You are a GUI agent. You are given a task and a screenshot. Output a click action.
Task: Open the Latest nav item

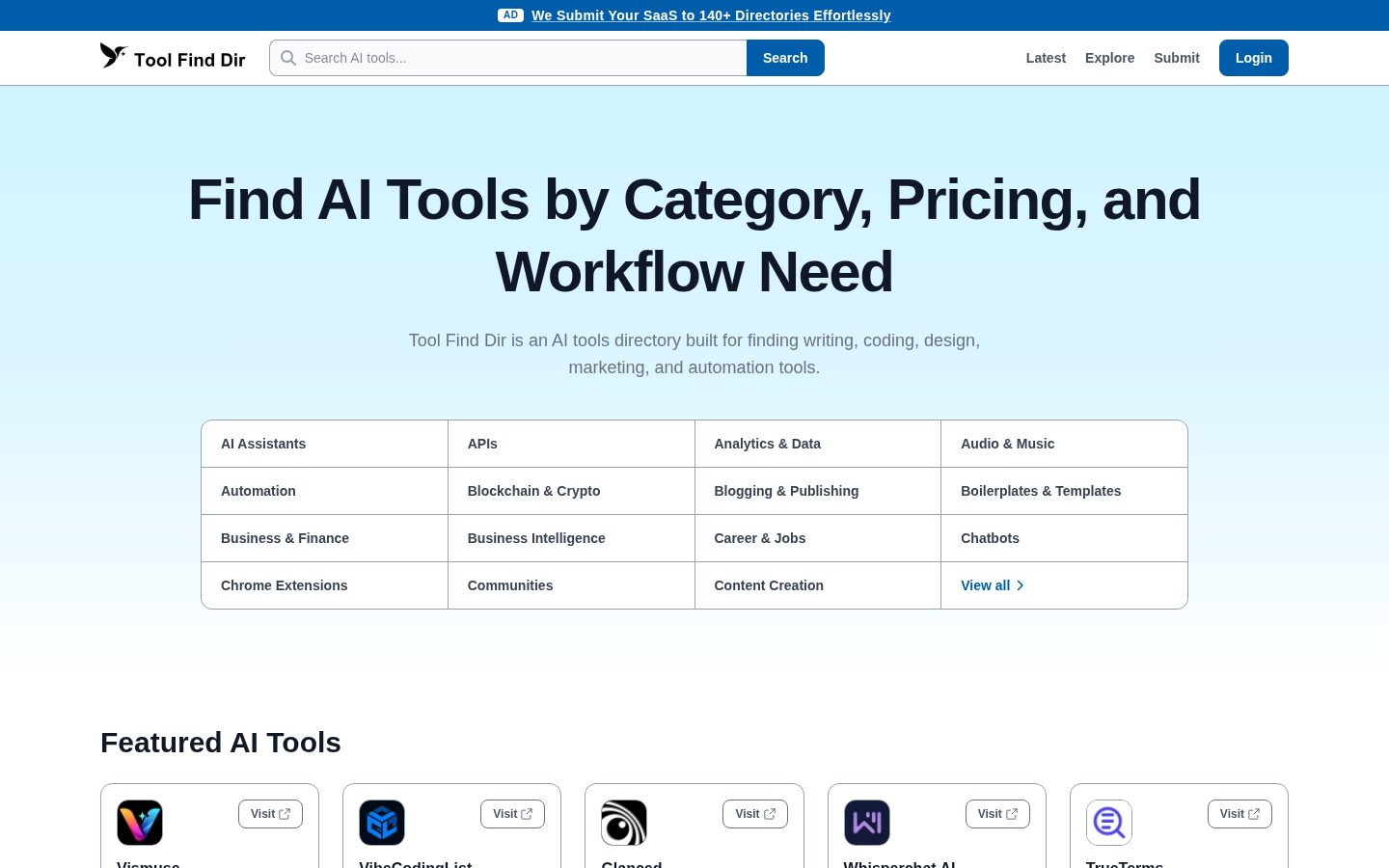[x=1046, y=58]
